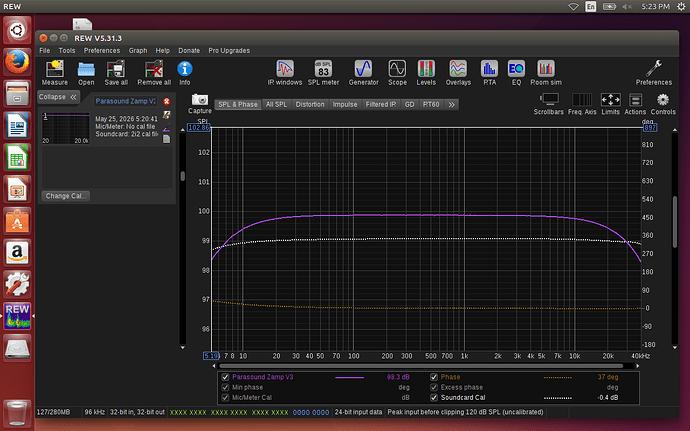Select Parasound Zamp measurement thumbnail
This screenshot has height=431, width=690.
tap(66, 128)
